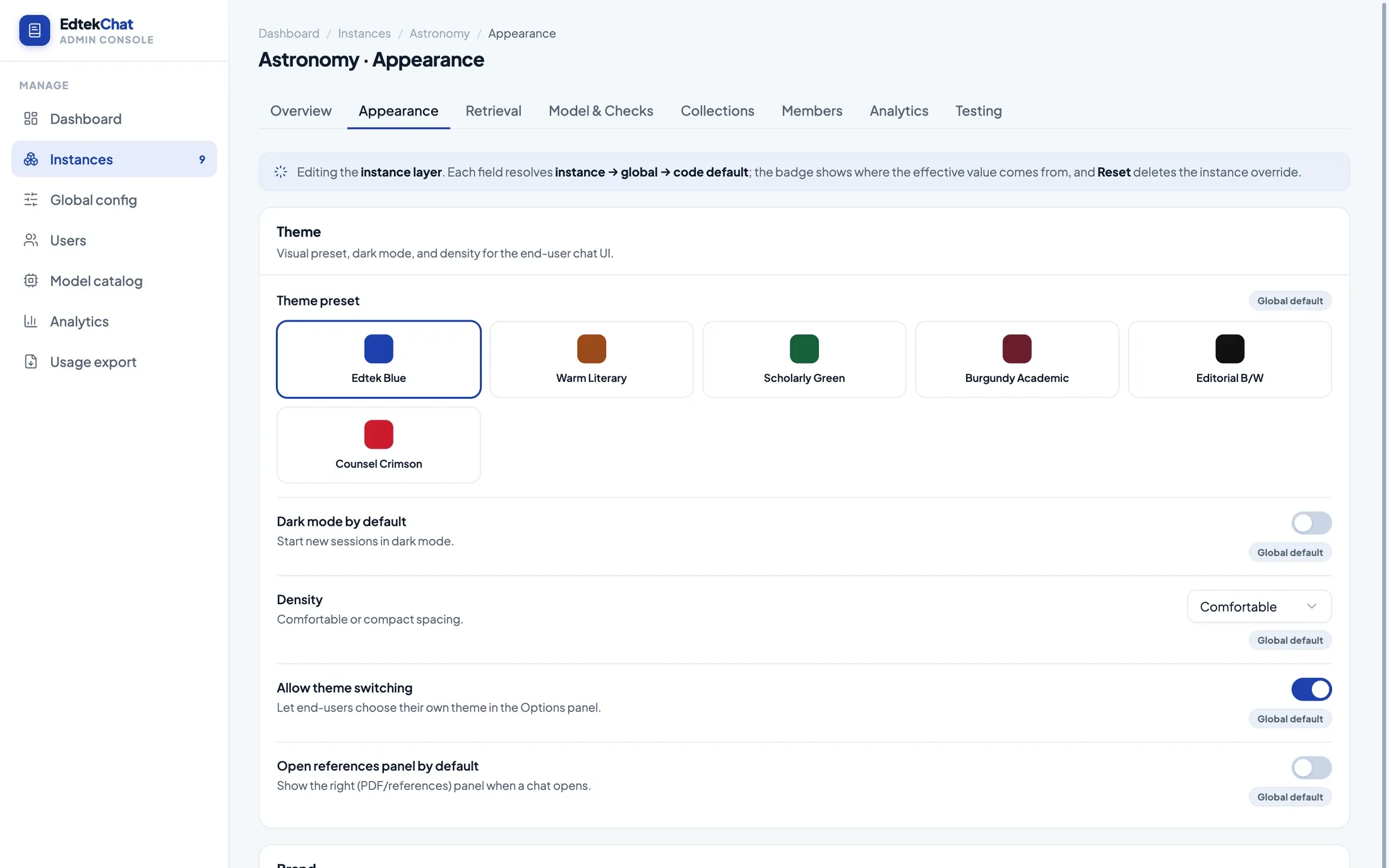Click the Dashboard grid icon in sidebar
The image size is (1389, 868).
(x=31, y=119)
